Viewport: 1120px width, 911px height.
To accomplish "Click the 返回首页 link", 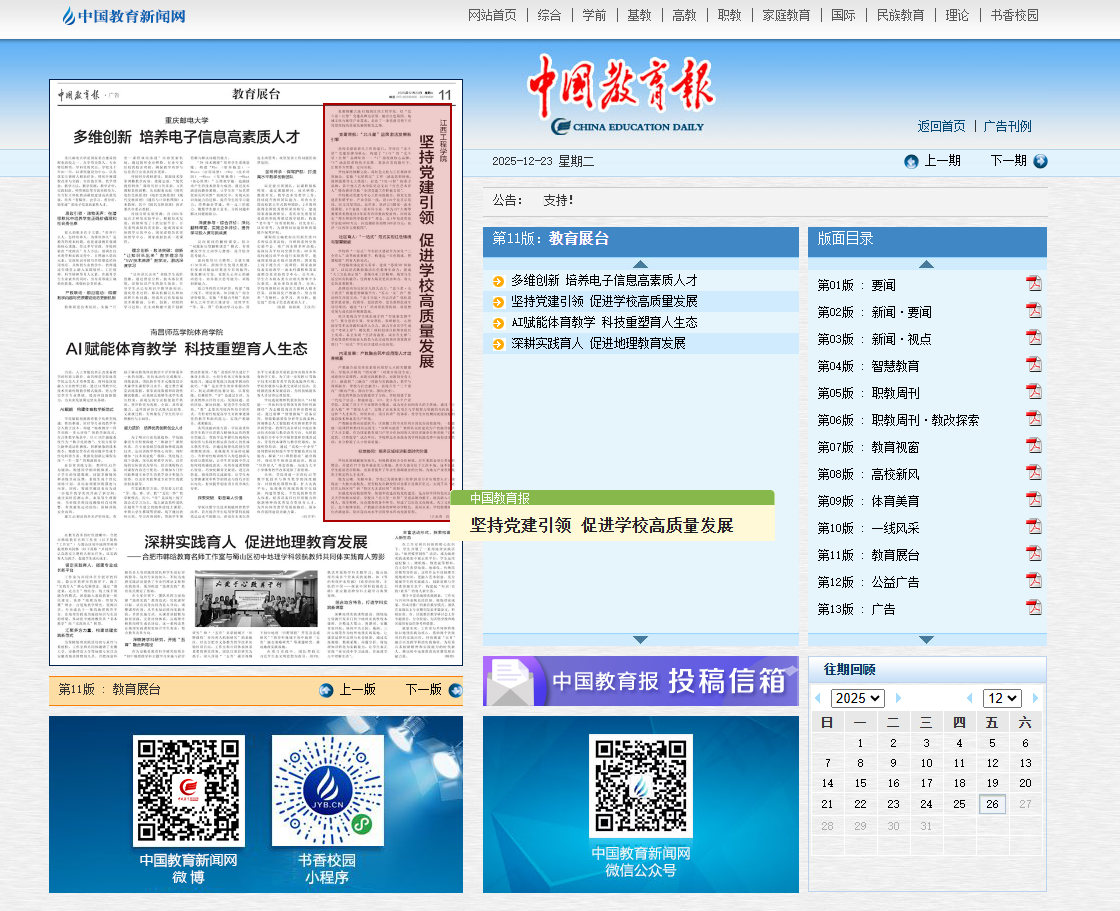I will [x=941, y=126].
